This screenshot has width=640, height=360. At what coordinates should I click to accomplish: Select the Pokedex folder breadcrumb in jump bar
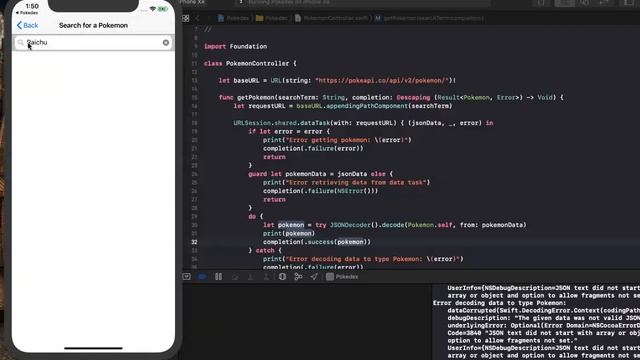click(271, 18)
